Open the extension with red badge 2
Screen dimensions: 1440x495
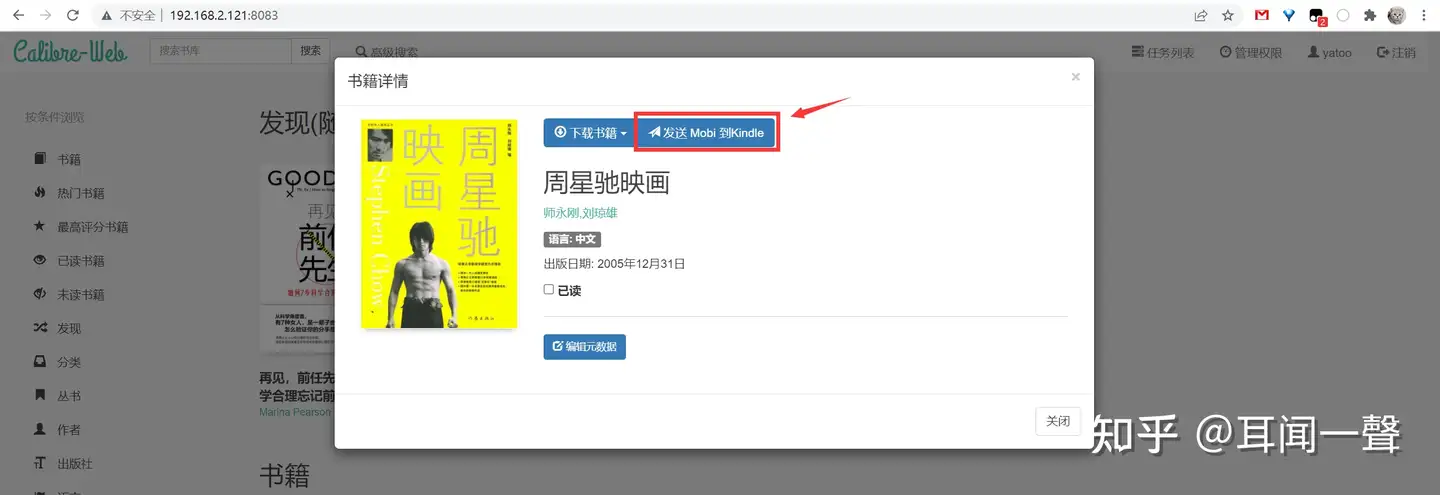point(1317,17)
